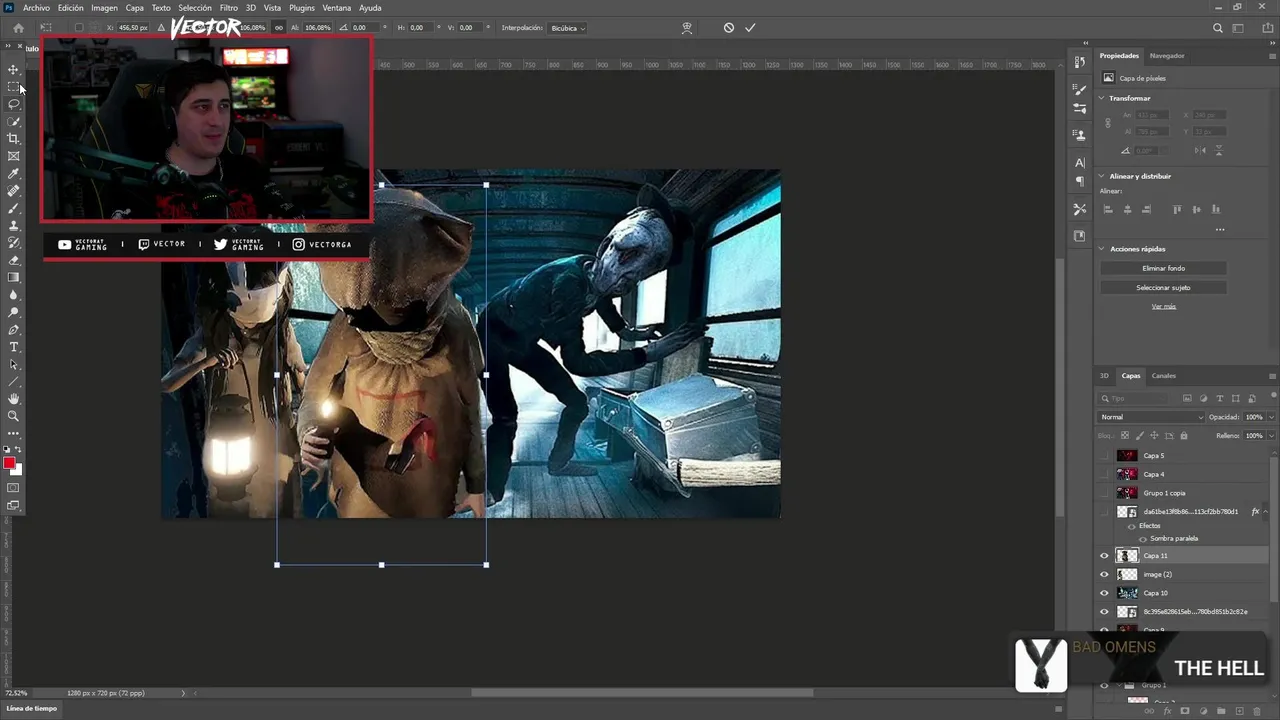Collapse the Transformar section
This screenshot has height=720, width=1280.
click(x=1101, y=98)
